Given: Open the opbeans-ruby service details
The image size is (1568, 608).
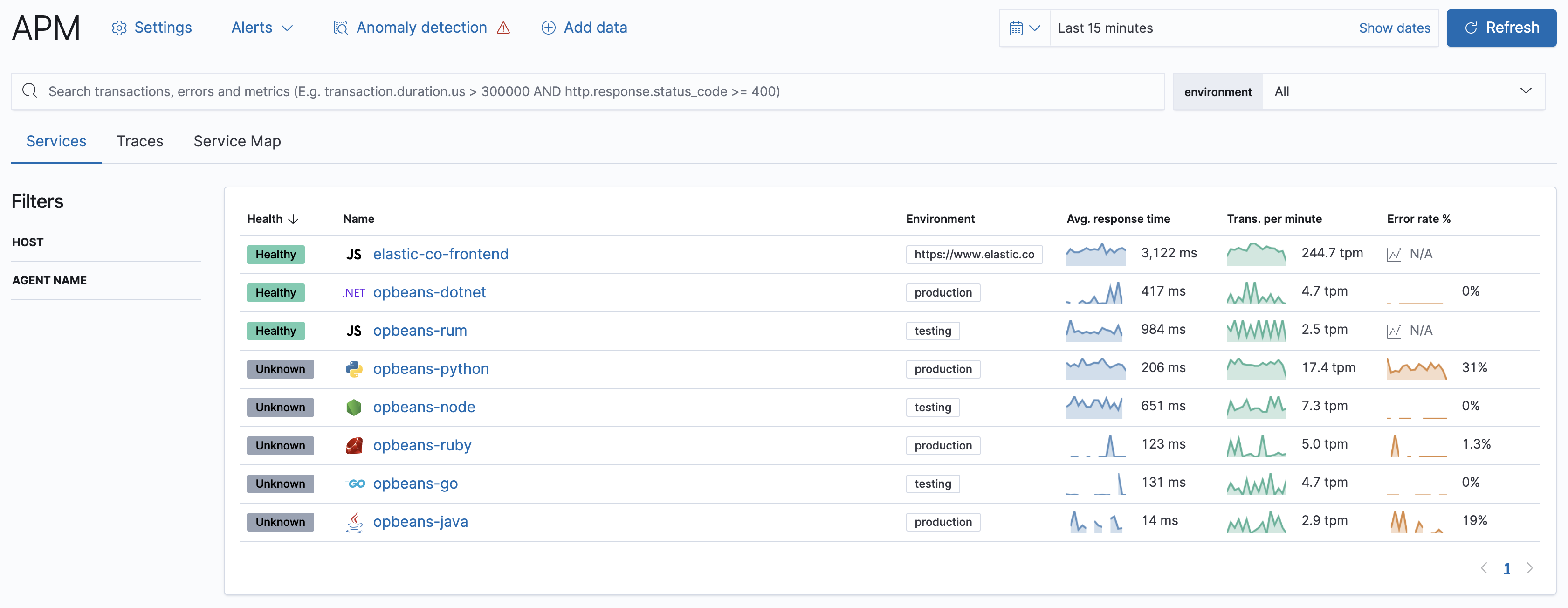Looking at the screenshot, I should (x=422, y=445).
